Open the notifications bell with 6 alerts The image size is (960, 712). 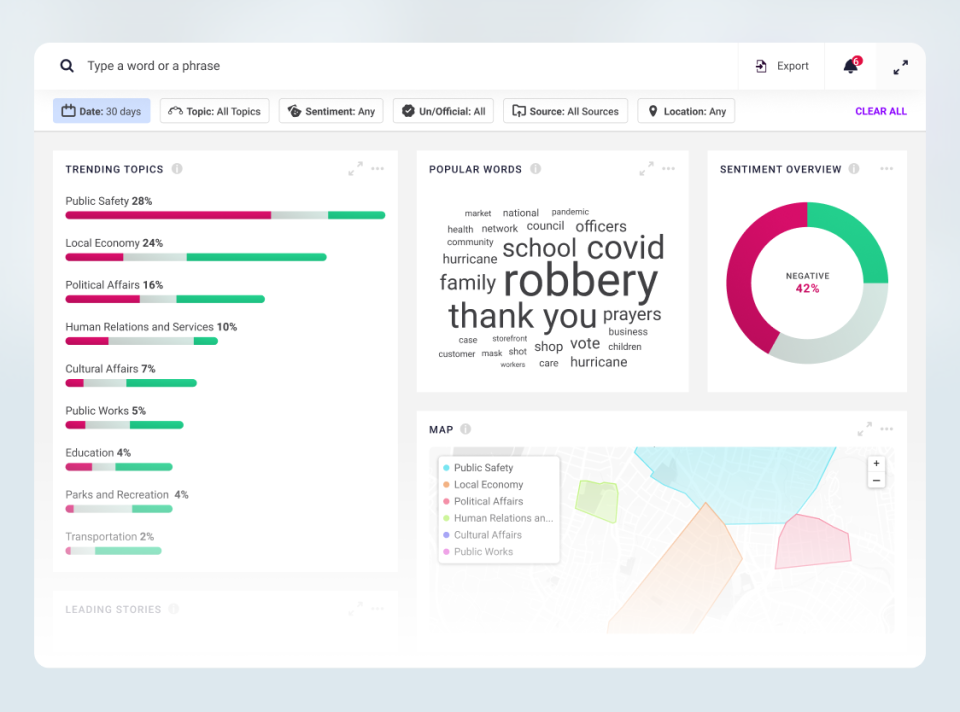pyautogui.click(x=851, y=65)
